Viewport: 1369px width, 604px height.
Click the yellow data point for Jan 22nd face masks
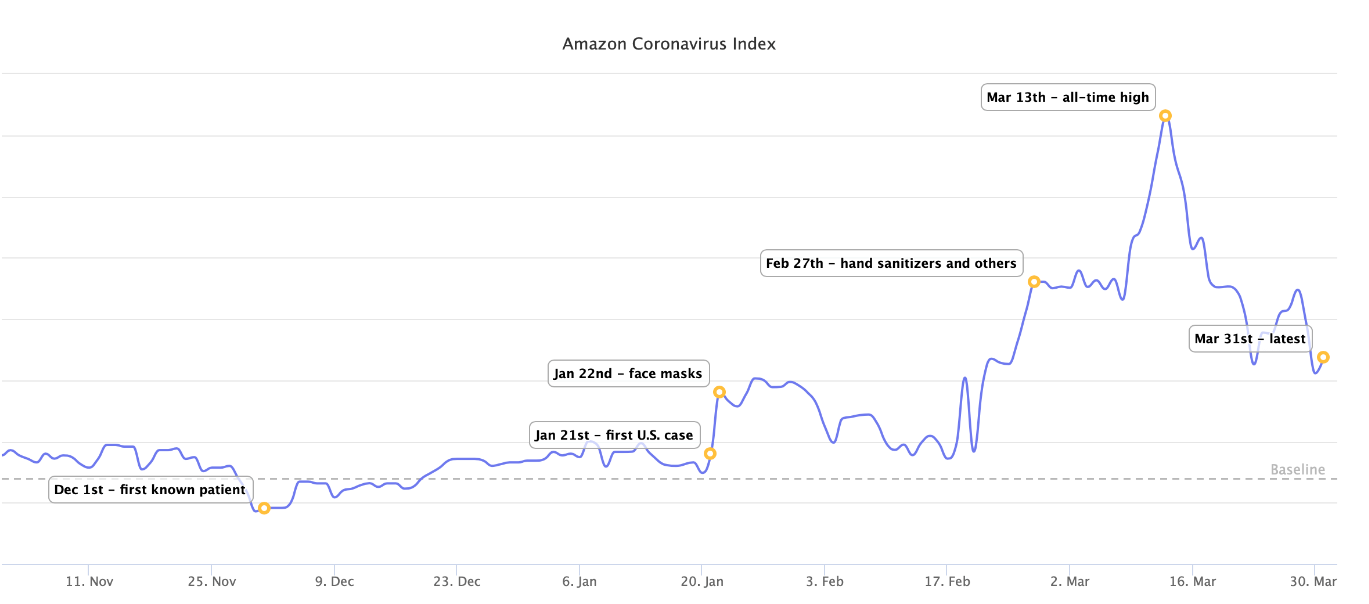[x=719, y=392]
